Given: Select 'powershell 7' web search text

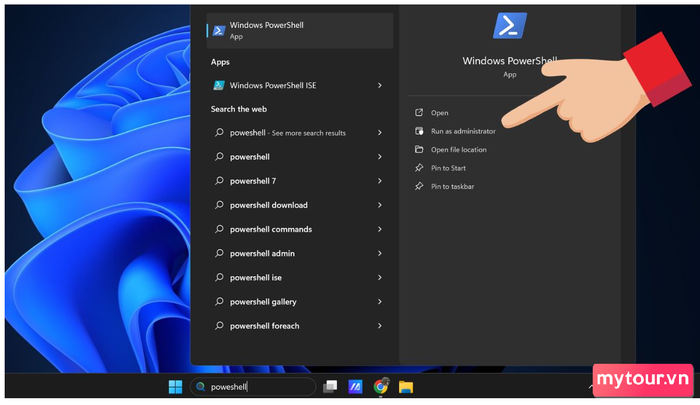Looking at the screenshot, I should (x=253, y=181).
